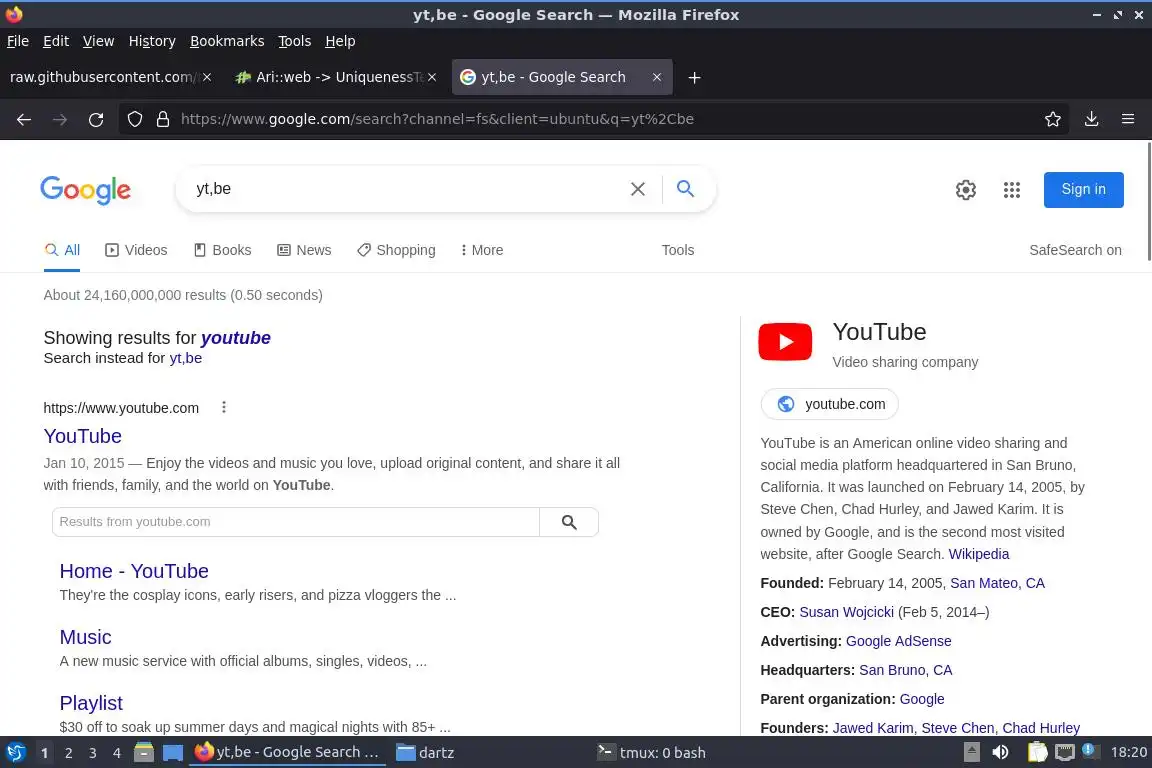Open the Susan Wojcicki link
Screen dimensions: 1152x768
[846, 612]
